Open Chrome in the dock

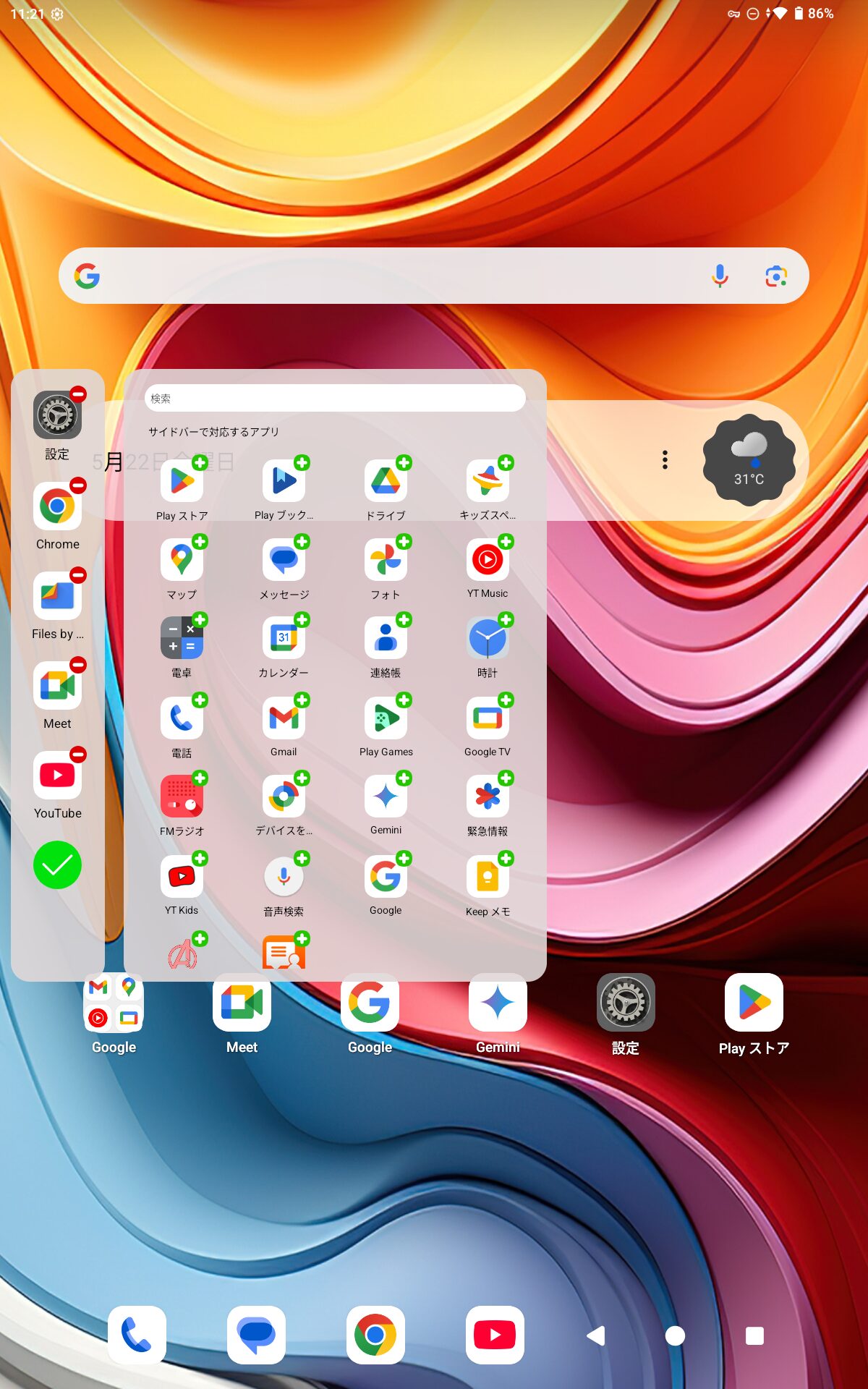[375, 1335]
